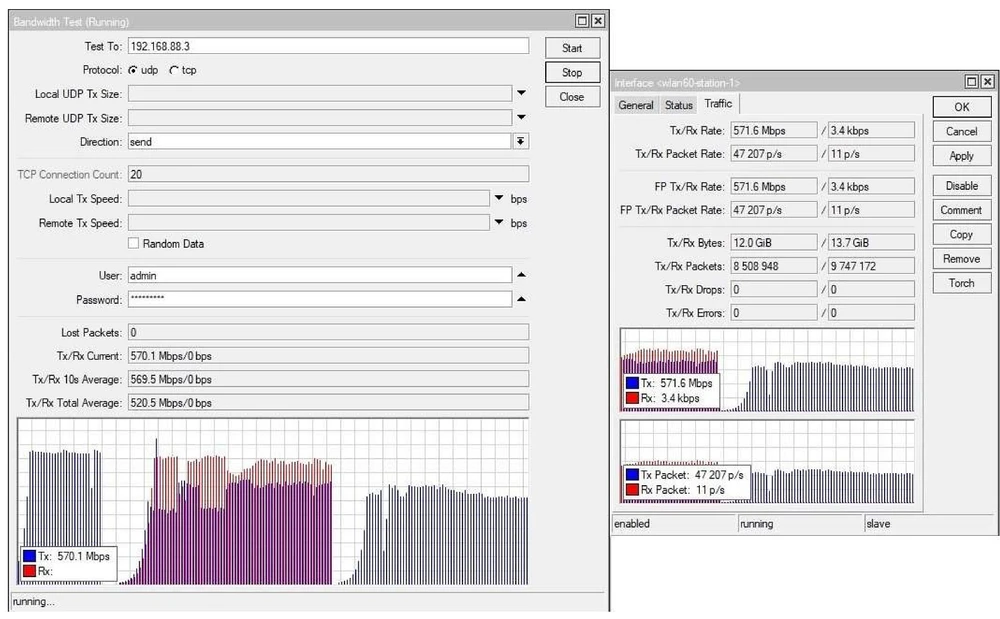Add a Comment to the interface
This screenshot has width=1000, height=619.
(x=960, y=210)
